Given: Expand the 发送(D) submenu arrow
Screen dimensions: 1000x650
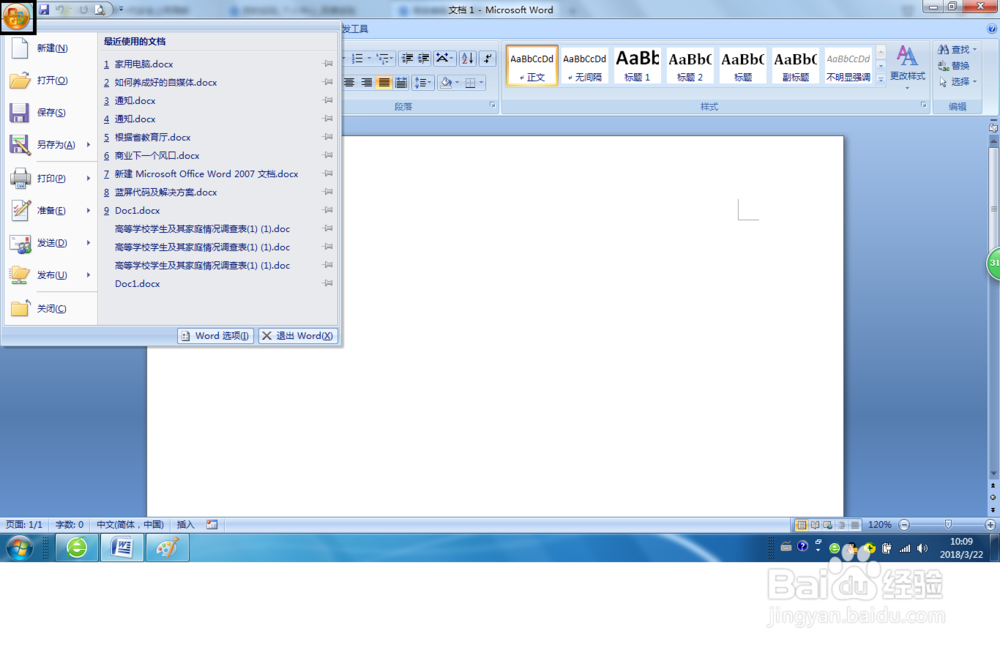Looking at the screenshot, I should [88, 243].
